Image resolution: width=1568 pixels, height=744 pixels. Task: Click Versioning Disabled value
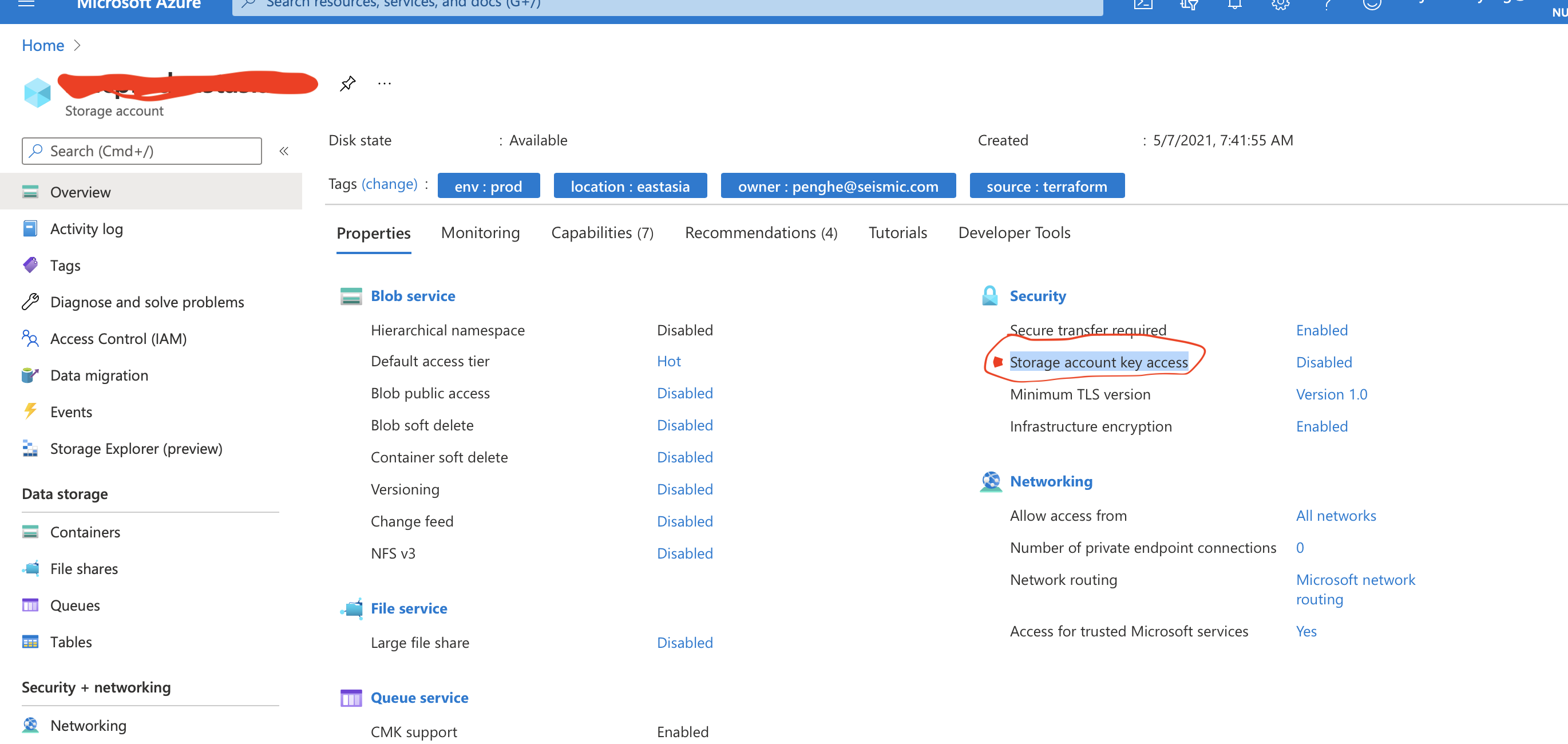click(x=685, y=489)
